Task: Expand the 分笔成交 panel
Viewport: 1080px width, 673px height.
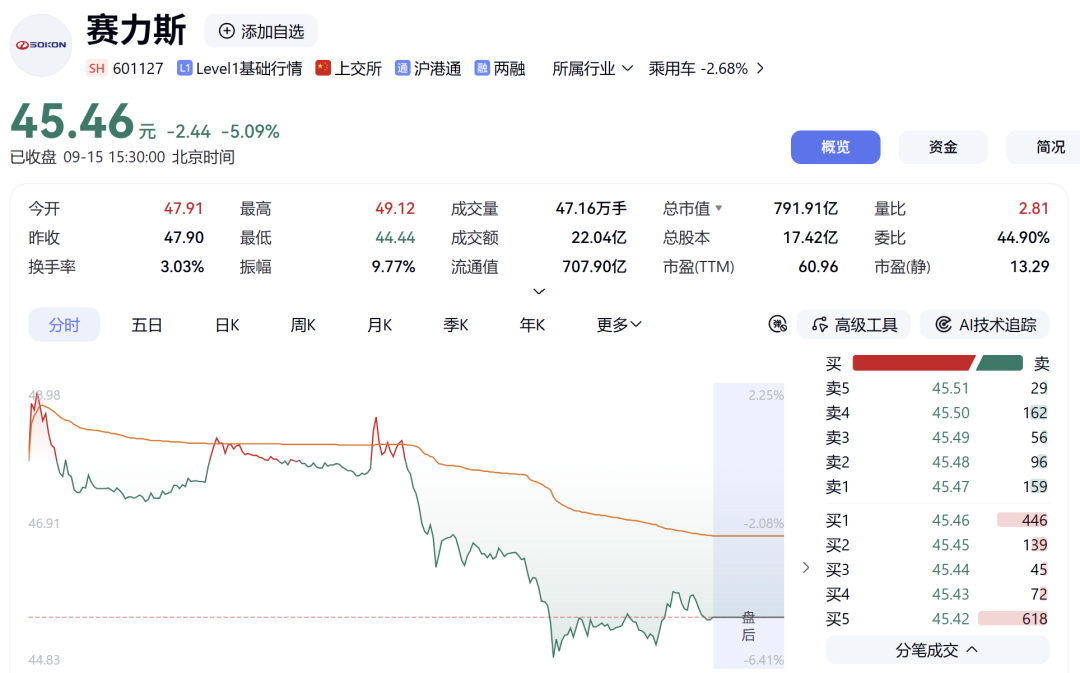Action: [937, 650]
